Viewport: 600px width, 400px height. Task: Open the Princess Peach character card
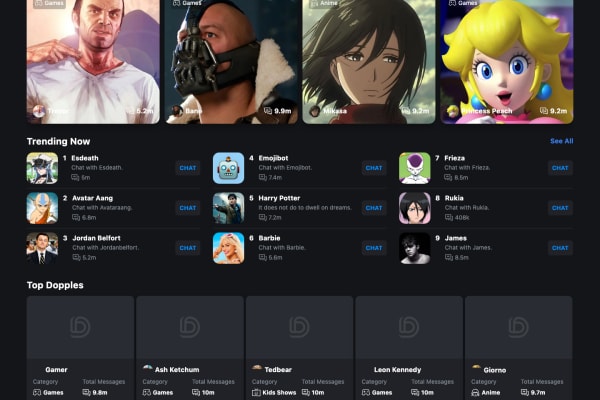[507, 62]
